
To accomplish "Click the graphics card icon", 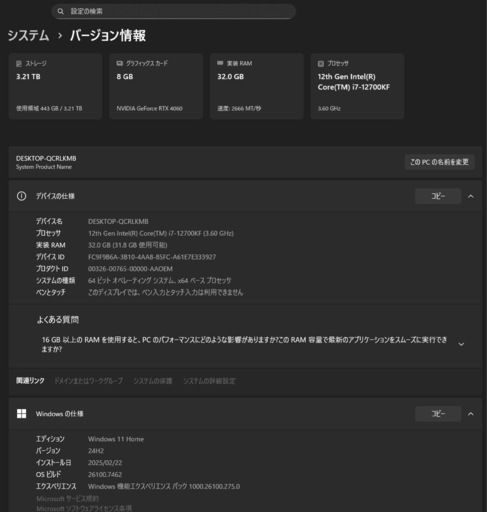I will coord(120,63).
